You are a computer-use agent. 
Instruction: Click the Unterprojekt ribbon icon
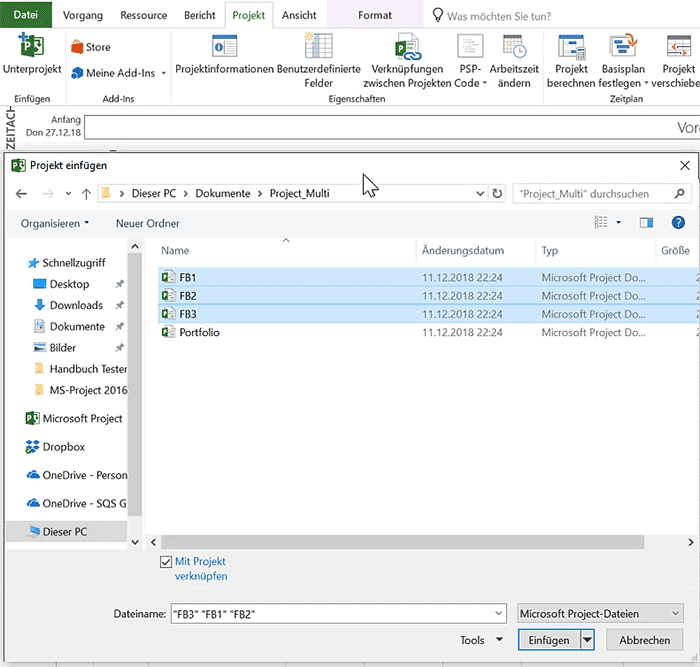tap(31, 48)
